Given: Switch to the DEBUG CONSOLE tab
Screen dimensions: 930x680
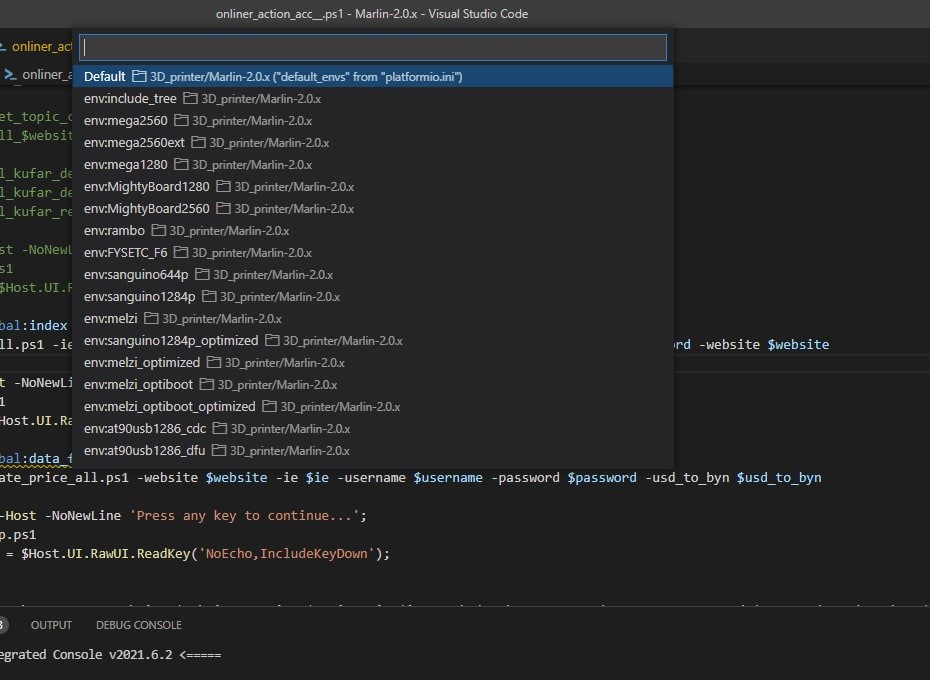Looking at the screenshot, I should click(139, 625).
